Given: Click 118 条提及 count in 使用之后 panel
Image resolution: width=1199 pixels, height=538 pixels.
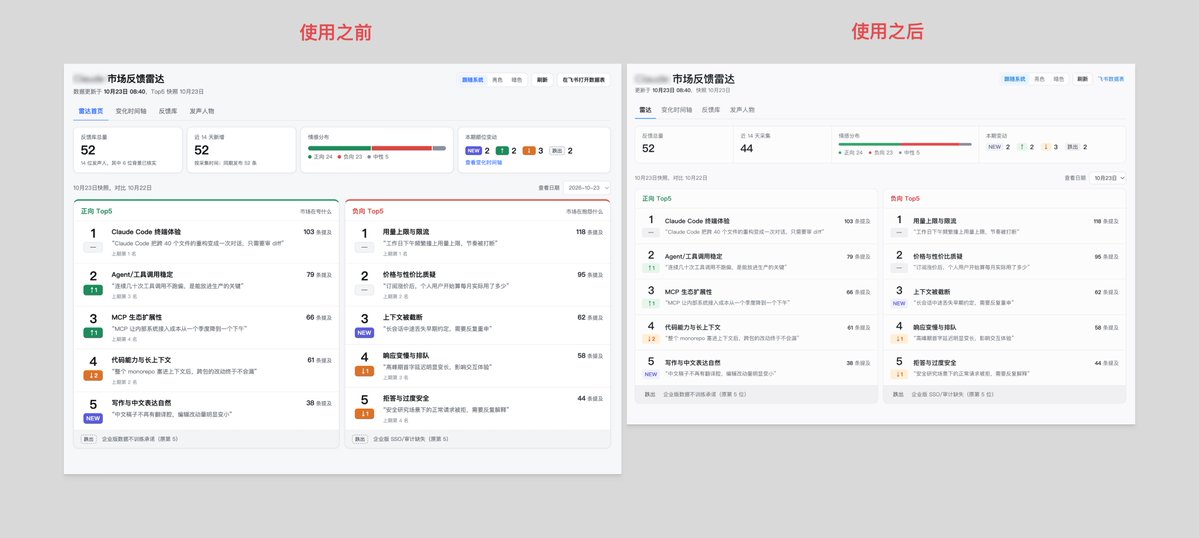Looking at the screenshot, I should tap(1106, 221).
